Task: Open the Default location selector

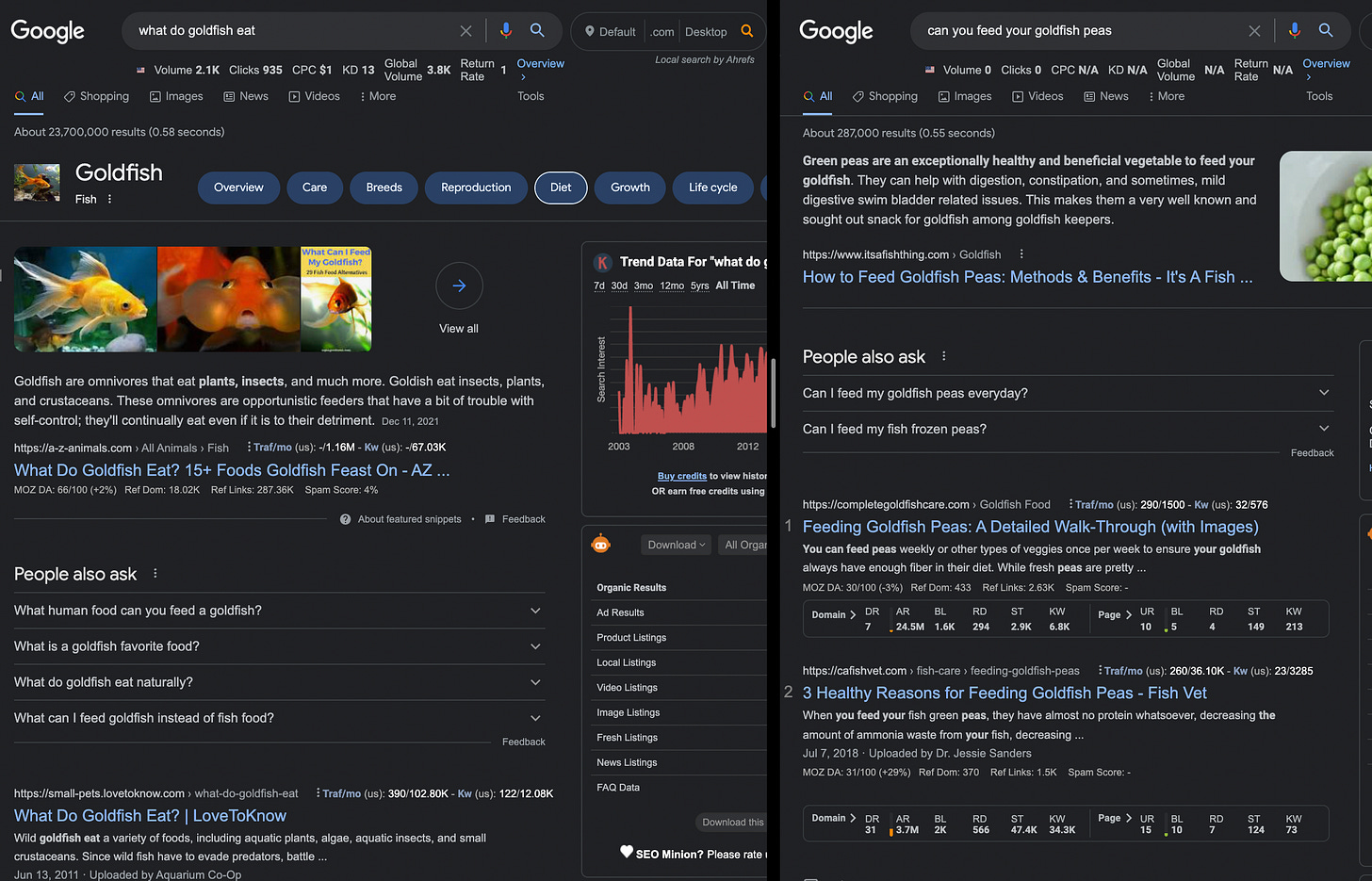Action: point(611,32)
